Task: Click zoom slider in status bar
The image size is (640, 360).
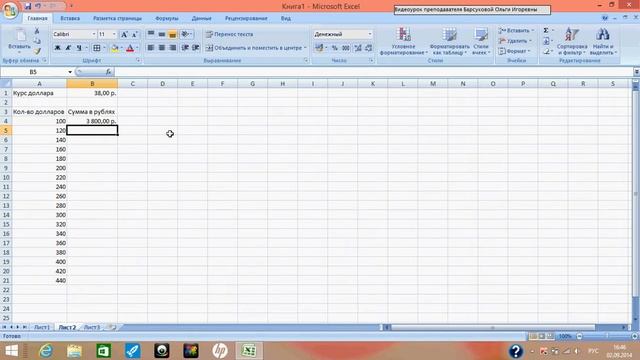Action: 607,336
